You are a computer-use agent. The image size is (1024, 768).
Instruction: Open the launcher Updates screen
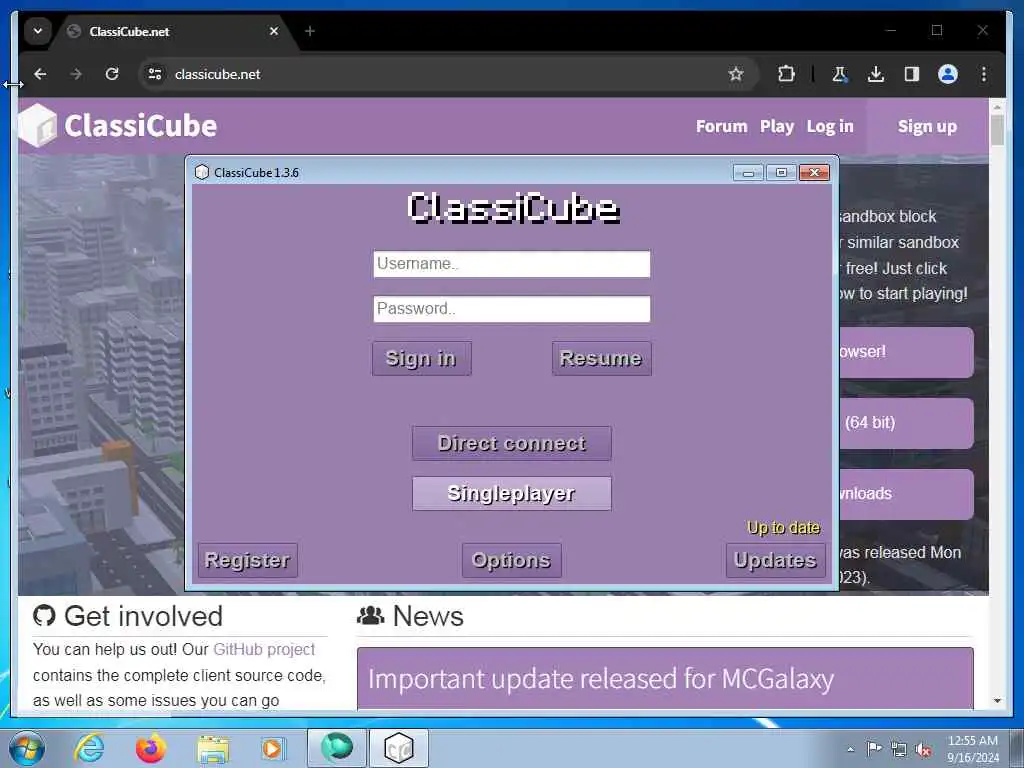coord(775,560)
